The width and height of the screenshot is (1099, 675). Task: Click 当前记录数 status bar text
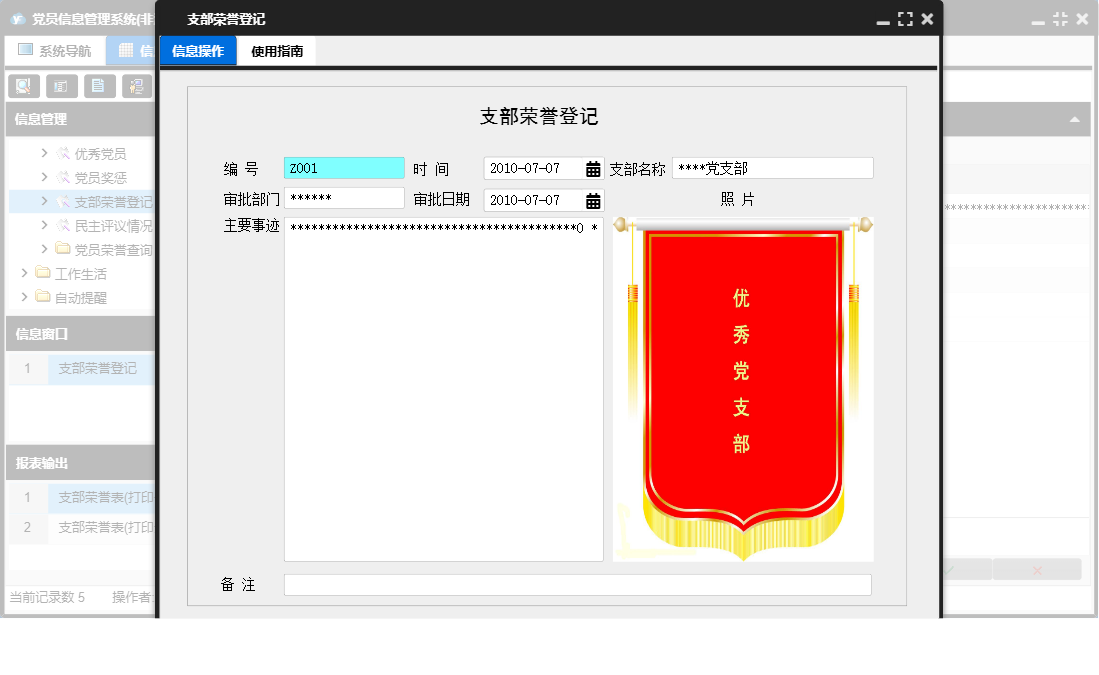point(47,597)
